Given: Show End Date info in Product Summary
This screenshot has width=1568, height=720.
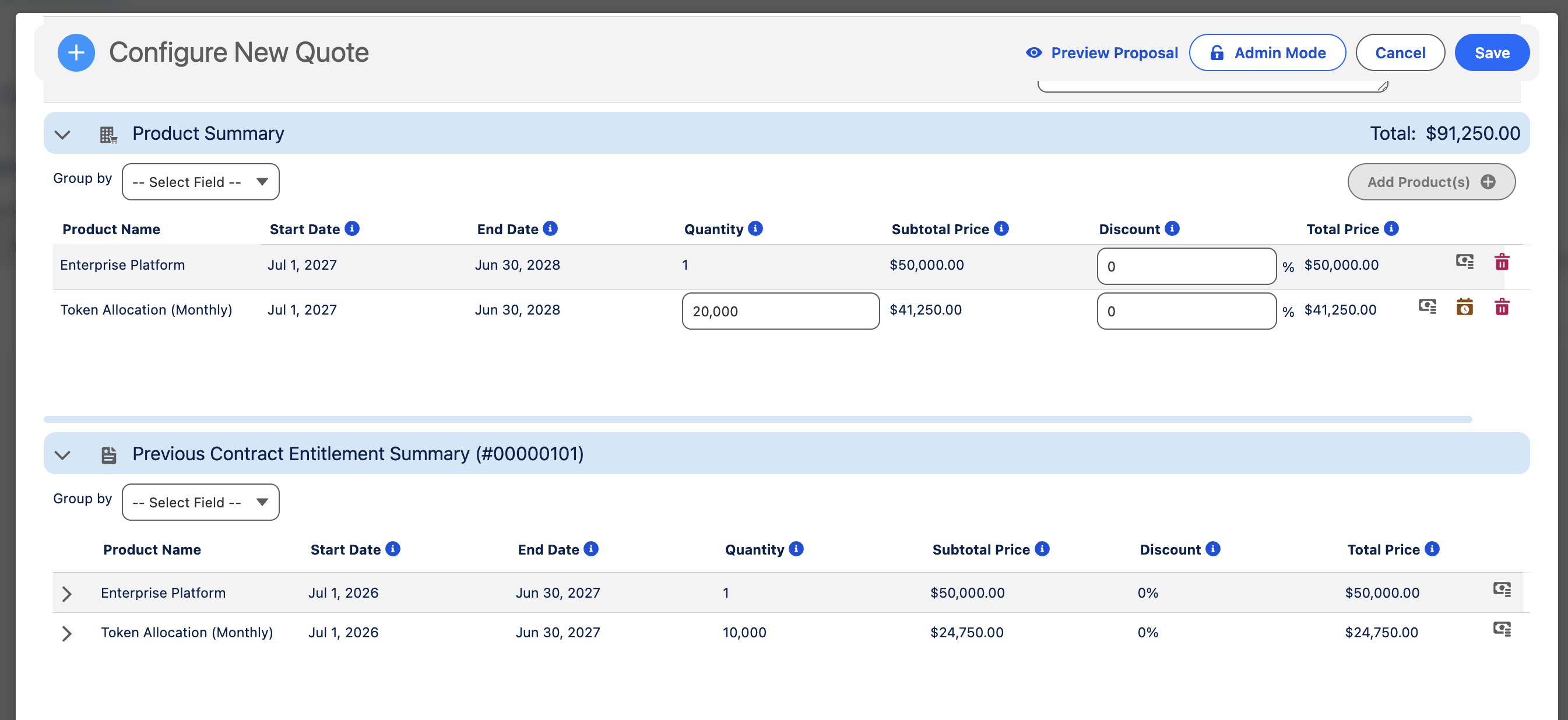Looking at the screenshot, I should (550, 229).
